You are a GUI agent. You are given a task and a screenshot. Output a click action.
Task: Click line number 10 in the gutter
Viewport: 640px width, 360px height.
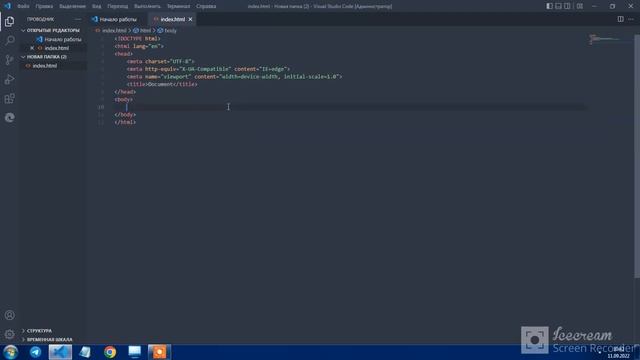(x=101, y=107)
